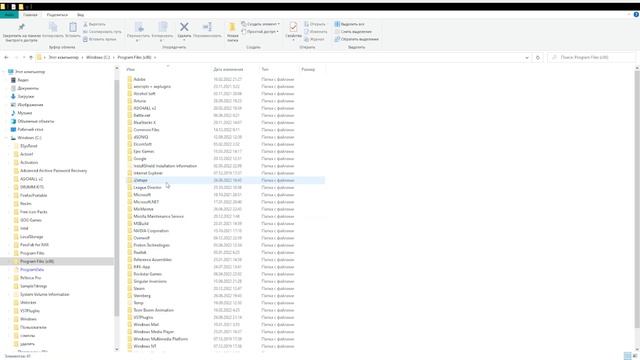Click the file list vertical scrollbar
The width and height of the screenshot is (640, 360).
(637, 200)
